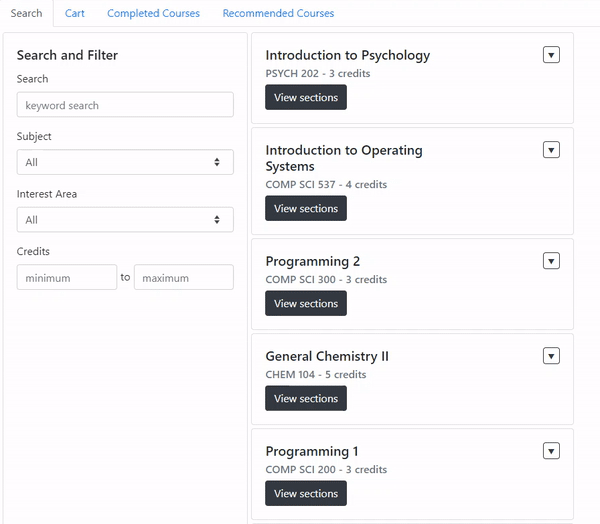
Task: Expand the General Chemistry II card arrow
Action: pyautogui.click(x=551, y=356)
